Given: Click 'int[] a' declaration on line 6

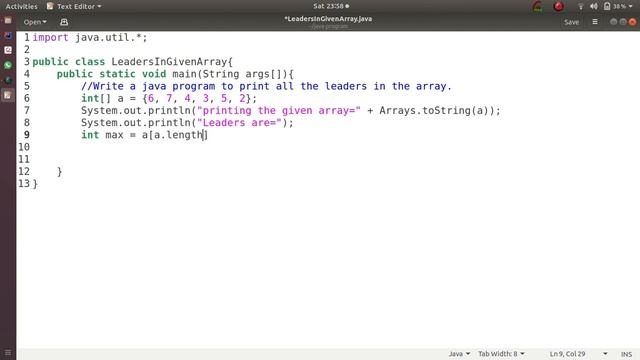Looking at the screenshot, I should tap(102, 99).
